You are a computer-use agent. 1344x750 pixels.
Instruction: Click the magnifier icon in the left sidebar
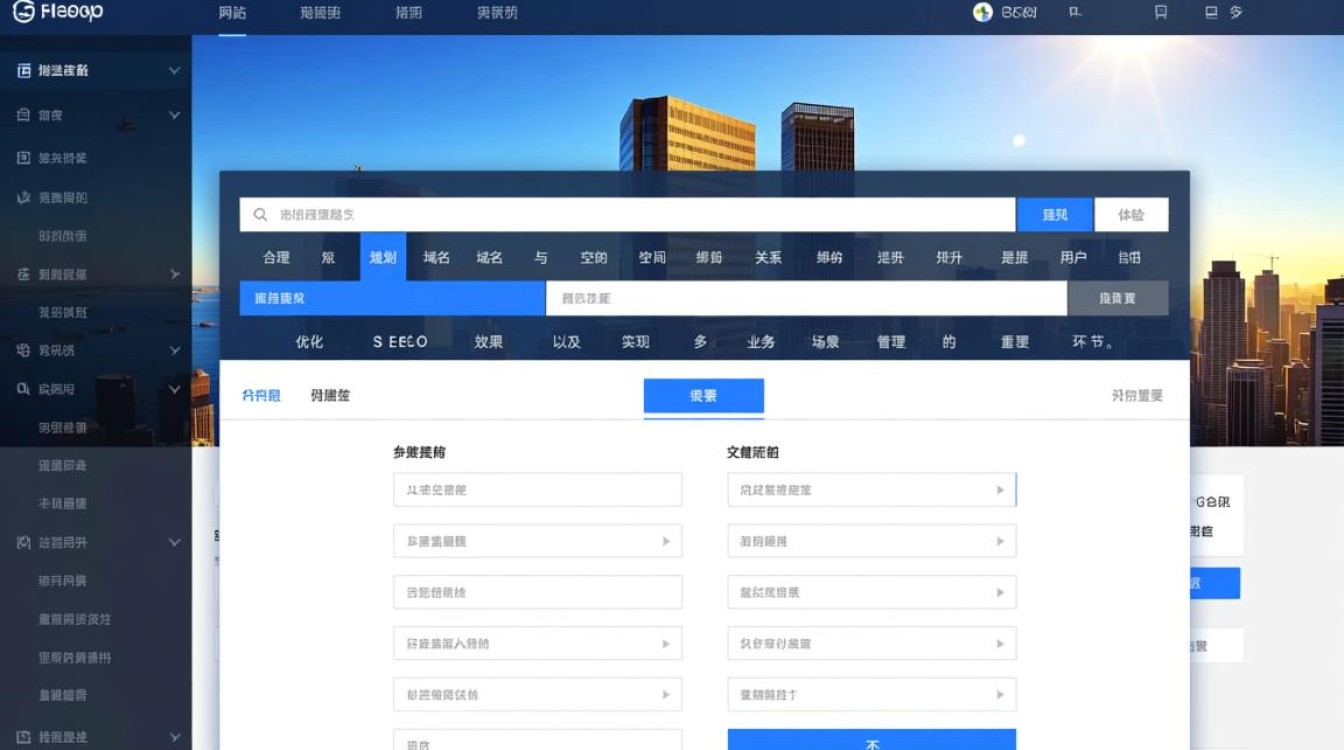[24, 389]
